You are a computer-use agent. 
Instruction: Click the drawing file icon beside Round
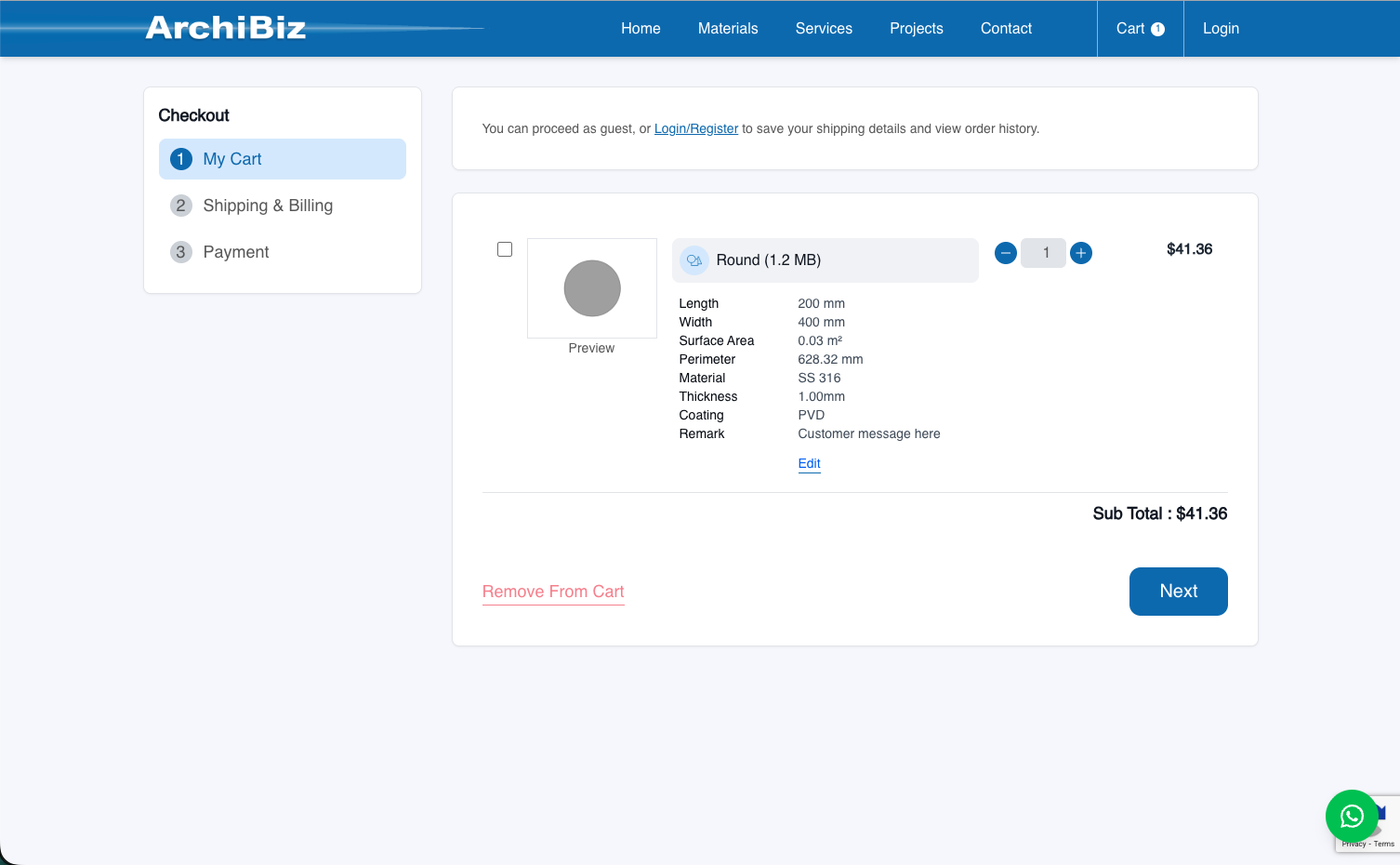pos(693,260)
